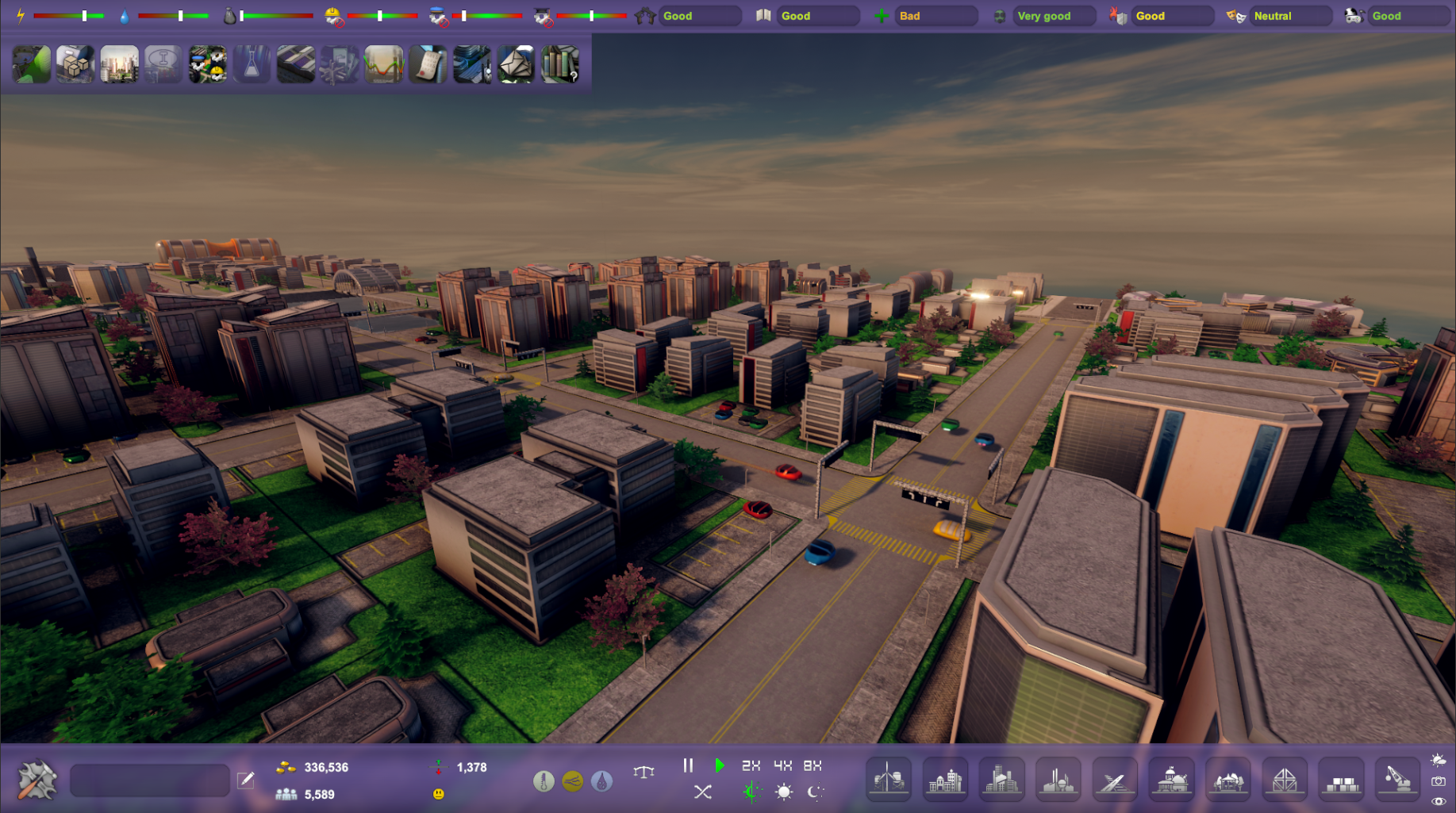Open the utilities wind turbine build menu
The height and width of the screenshot is (813, 1456).
889,780
